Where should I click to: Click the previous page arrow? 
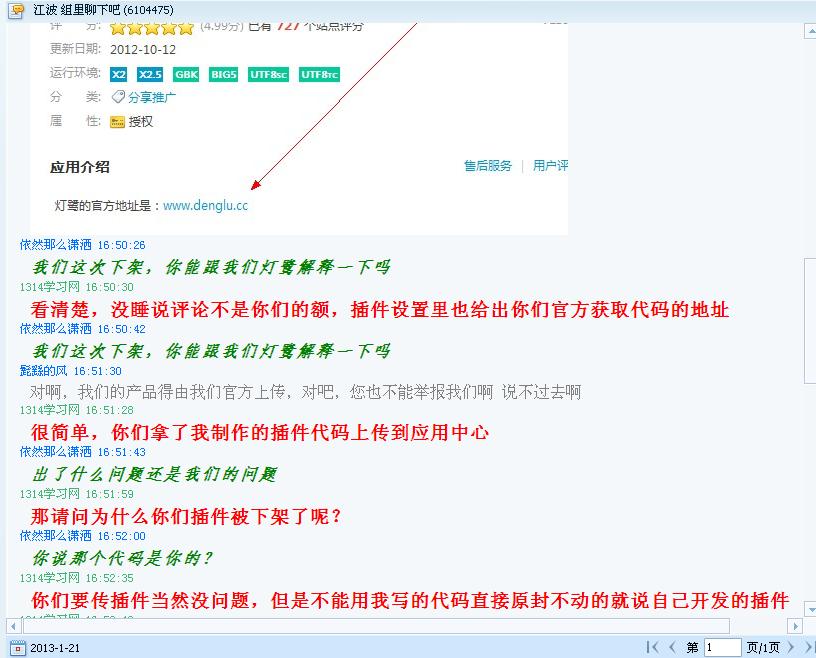click(x=671, y=646)
